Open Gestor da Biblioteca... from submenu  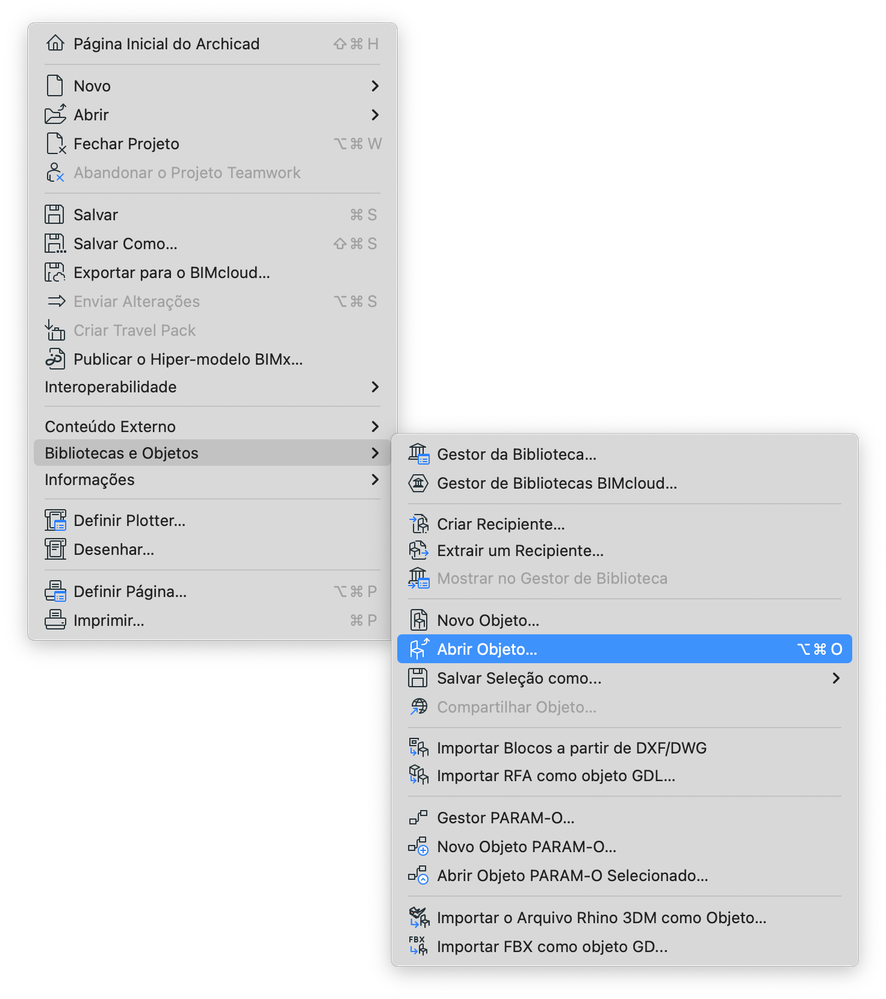point(624,454)
